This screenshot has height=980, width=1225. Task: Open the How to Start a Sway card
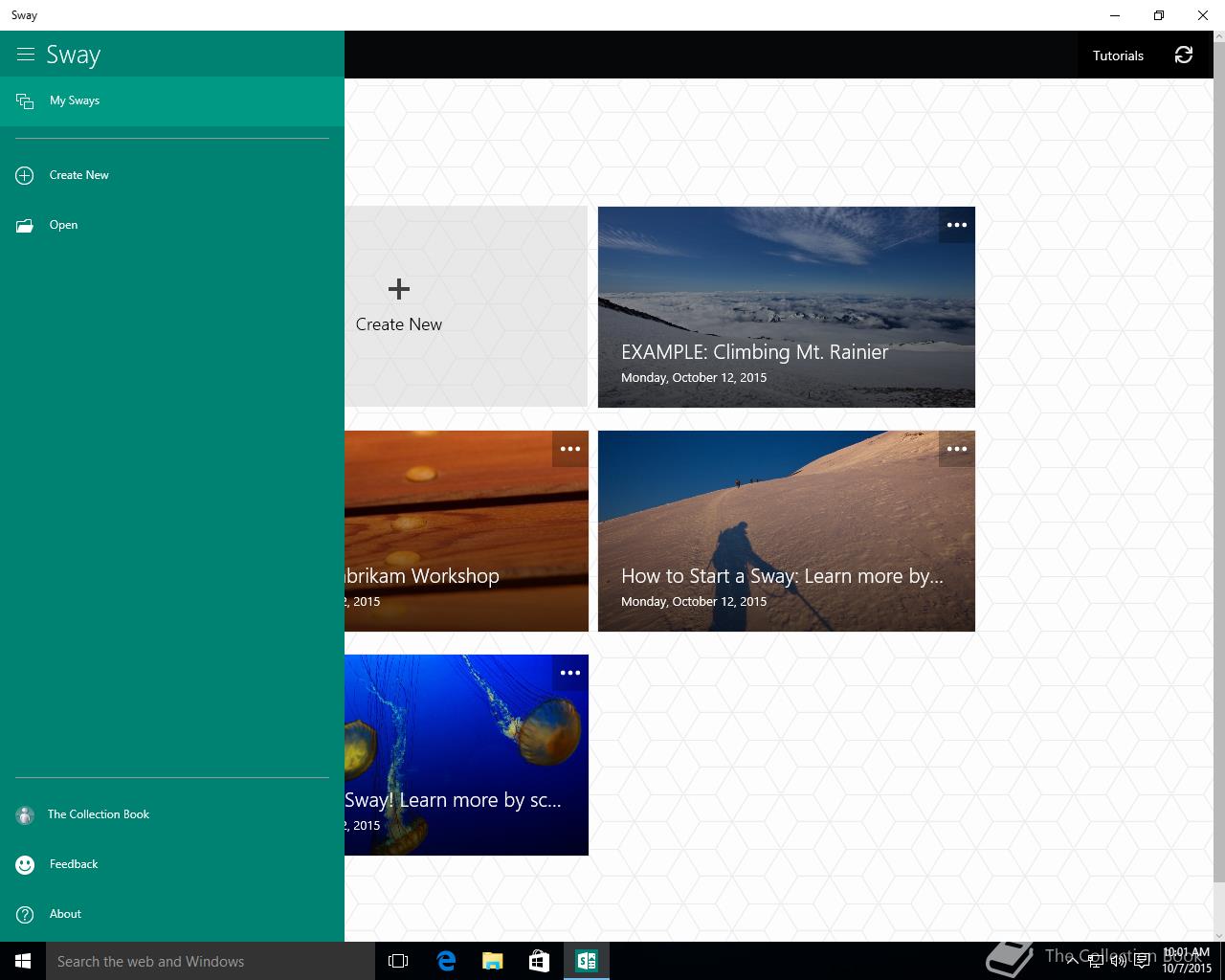[x=787, y=531]
